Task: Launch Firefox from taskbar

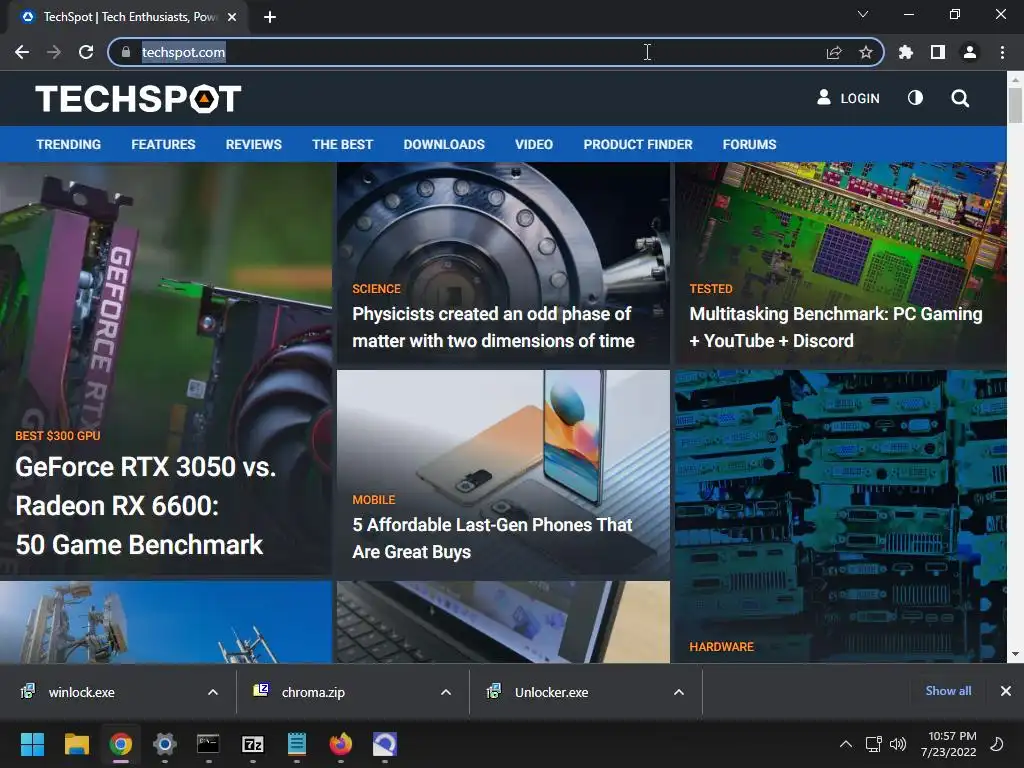Action: click(x=340, y=744)
